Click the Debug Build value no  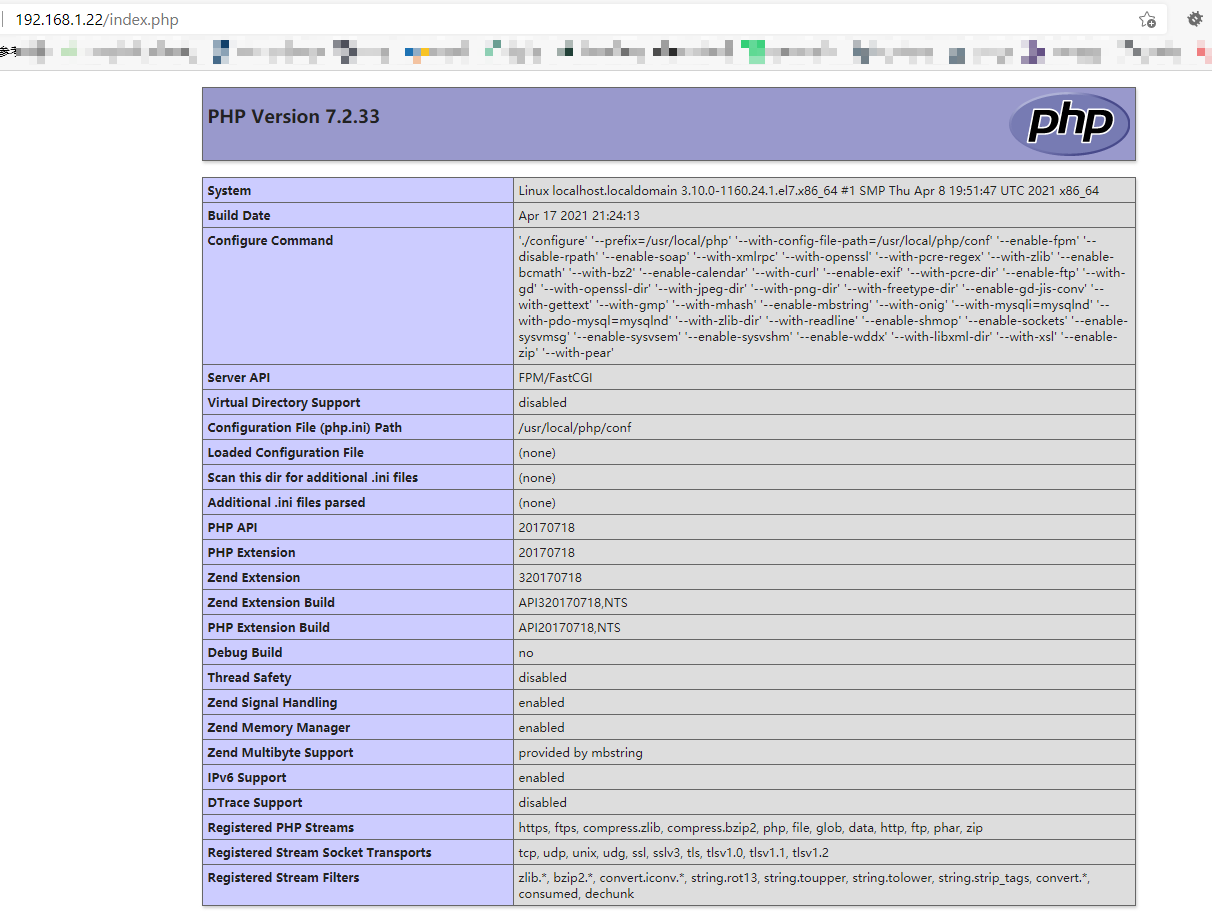[x=526, y=653]
